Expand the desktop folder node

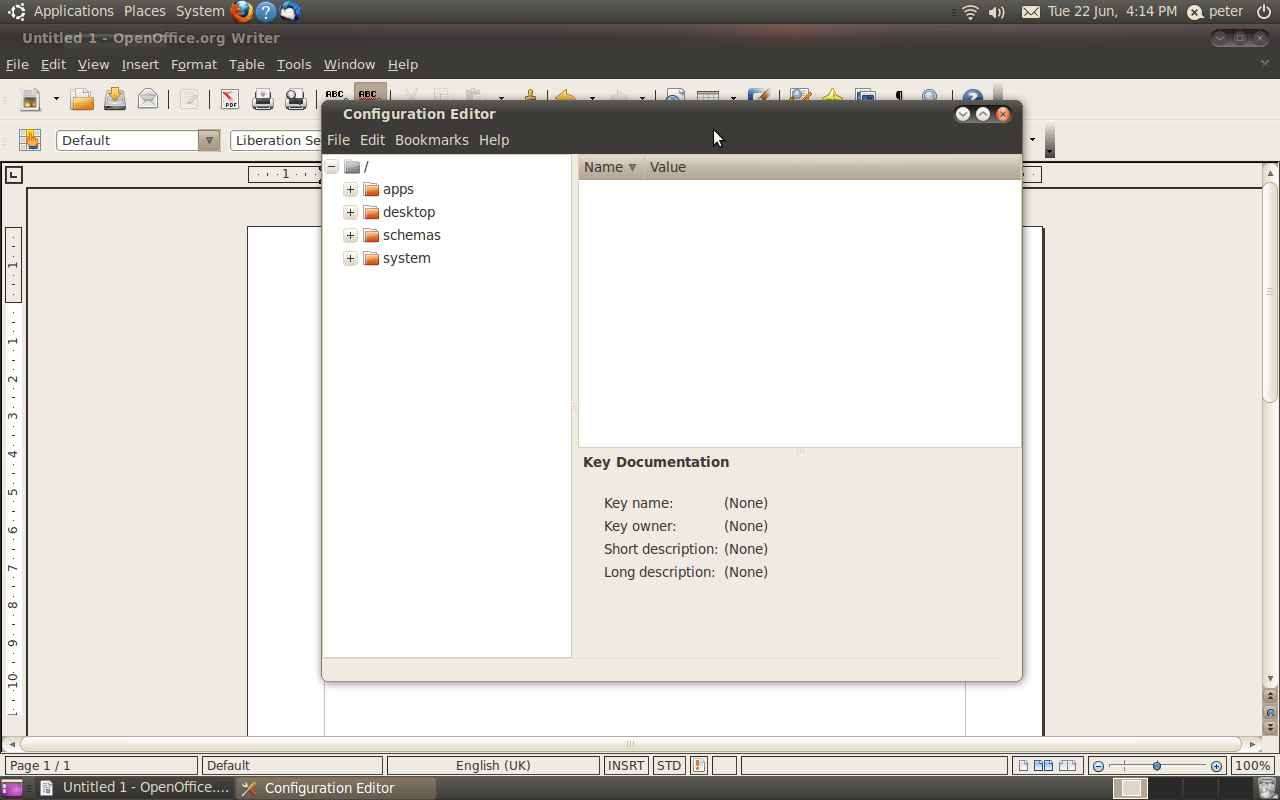350,212
